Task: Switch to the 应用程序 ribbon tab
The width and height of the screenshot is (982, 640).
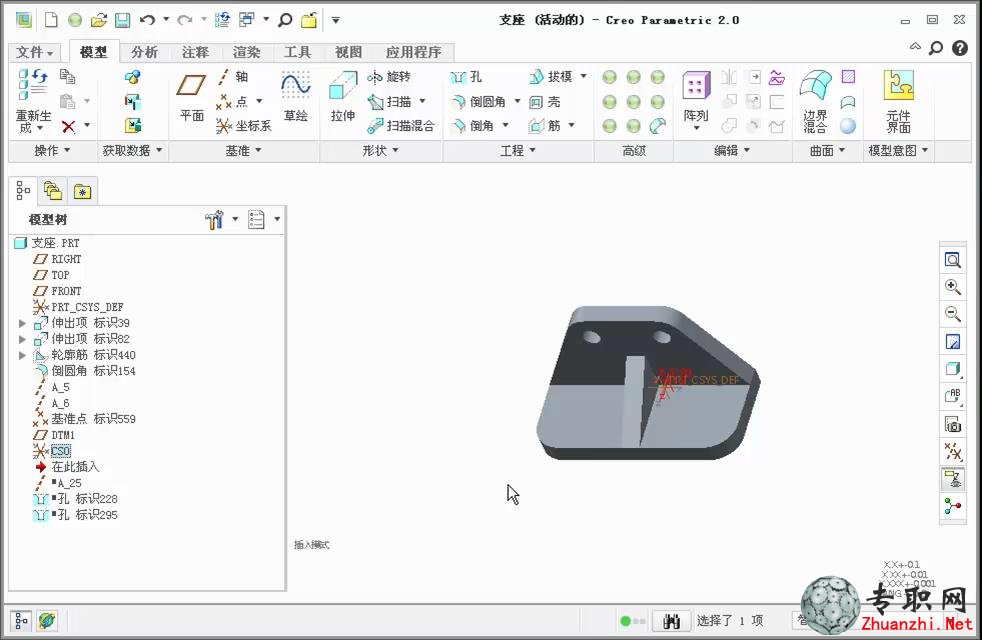Action: click(413, 52)
